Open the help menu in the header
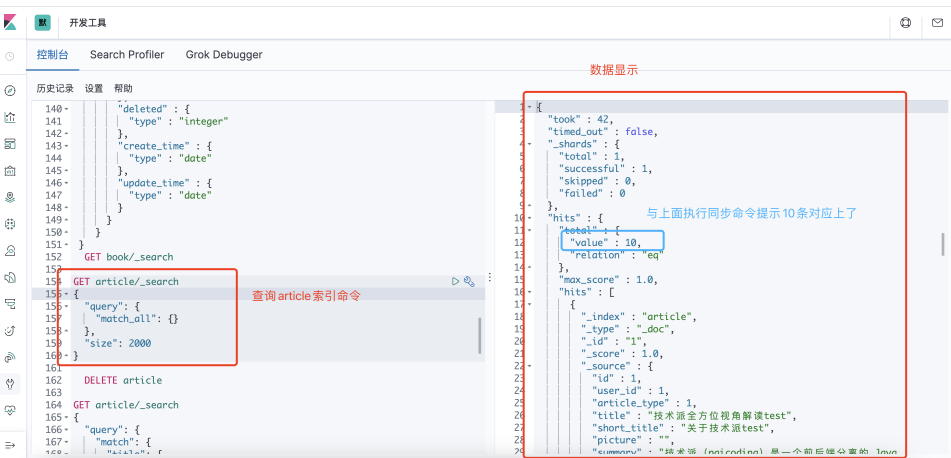 [906, 22]
